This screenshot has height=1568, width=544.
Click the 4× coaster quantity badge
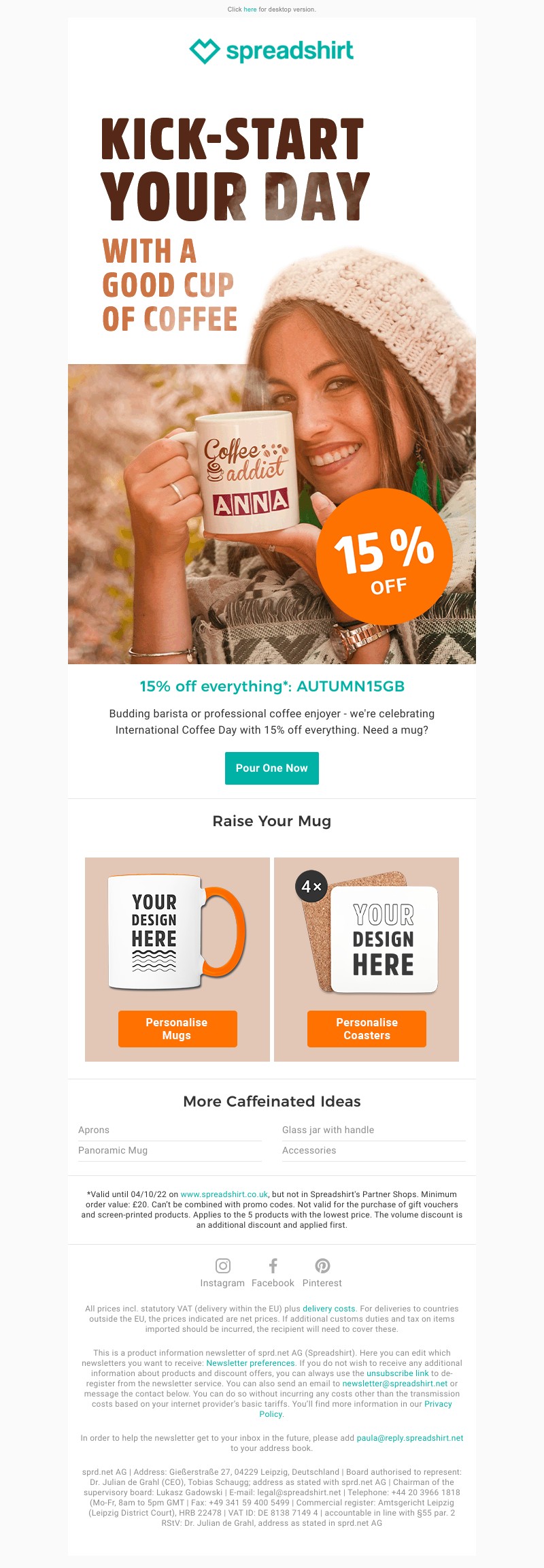tap(311, 887)
